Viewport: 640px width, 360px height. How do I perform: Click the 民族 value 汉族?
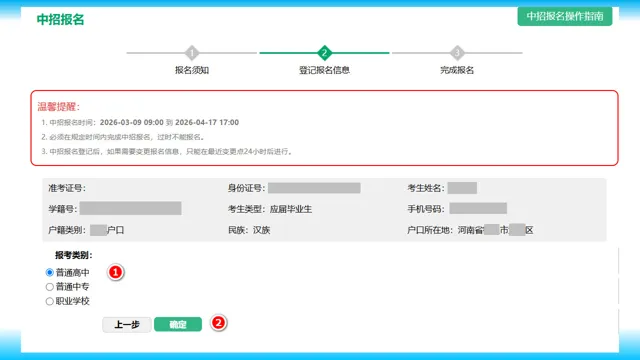pos(262,230)
